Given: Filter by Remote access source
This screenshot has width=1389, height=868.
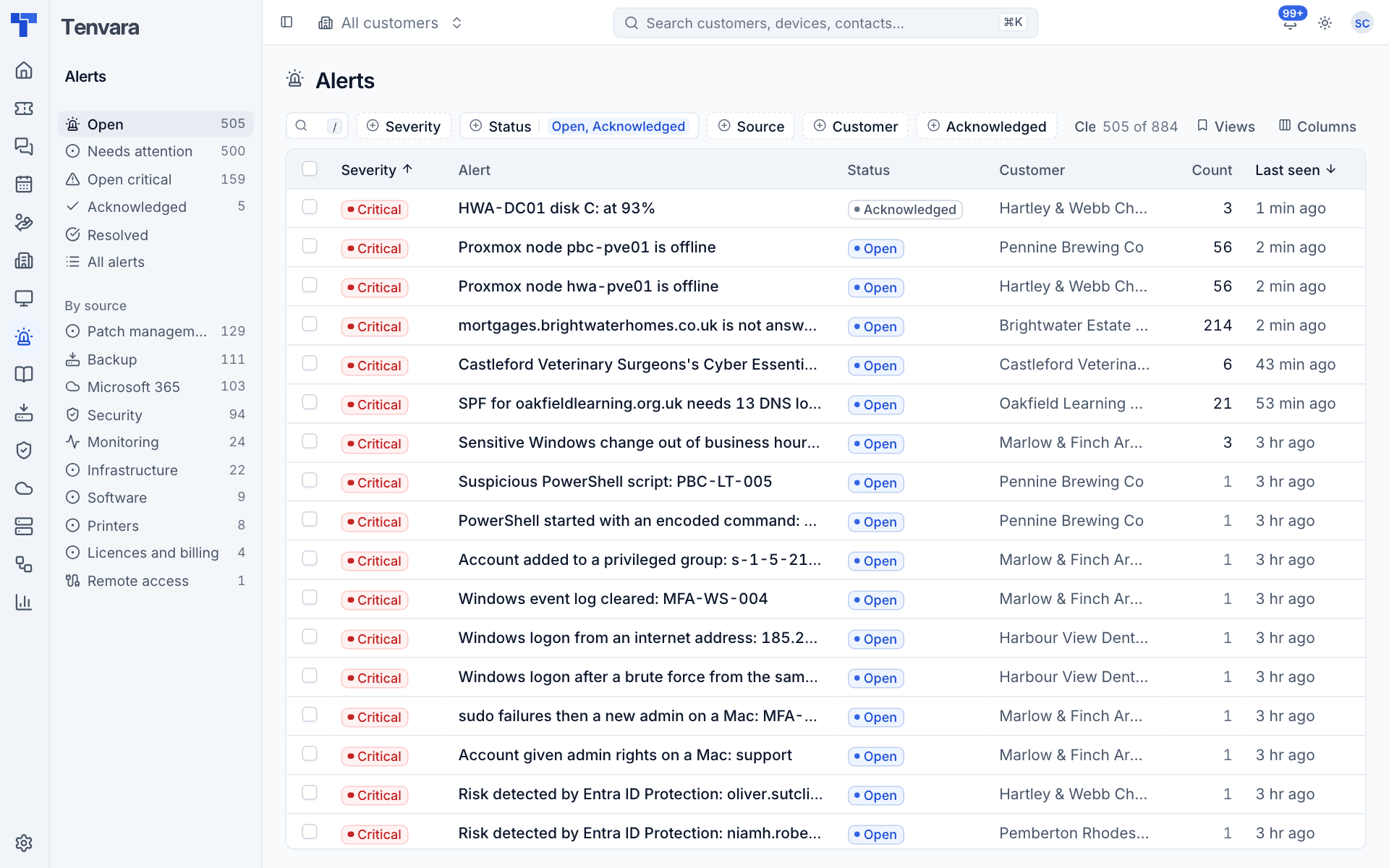Looking at the screenshot, I should tap(156, 581).
